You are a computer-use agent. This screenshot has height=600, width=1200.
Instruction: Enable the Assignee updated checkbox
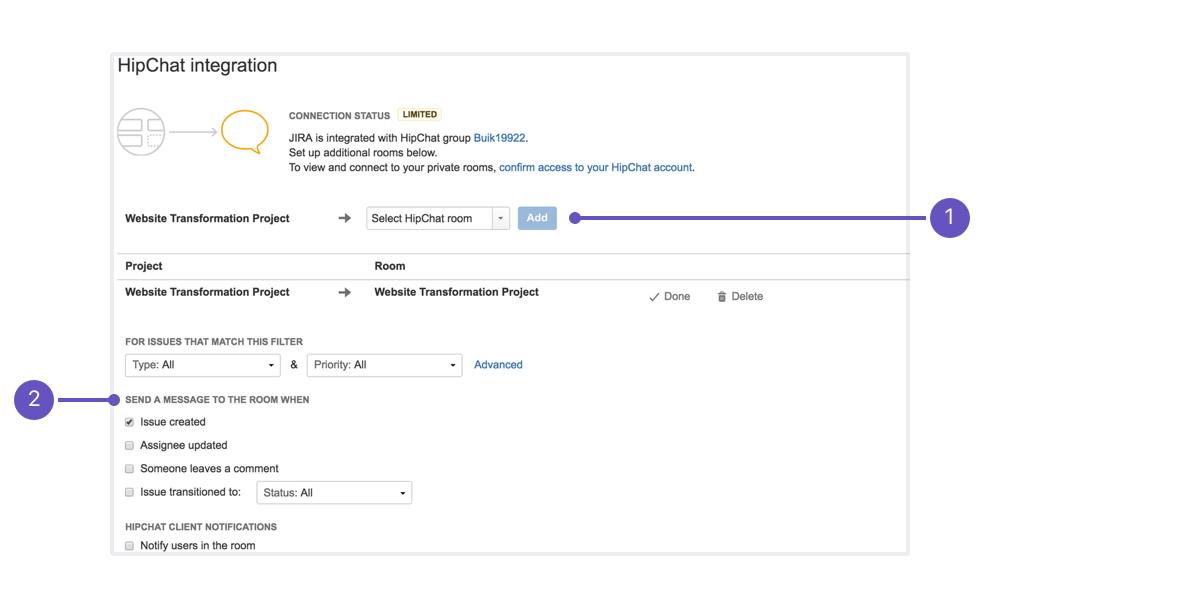(x=129, y=445)
